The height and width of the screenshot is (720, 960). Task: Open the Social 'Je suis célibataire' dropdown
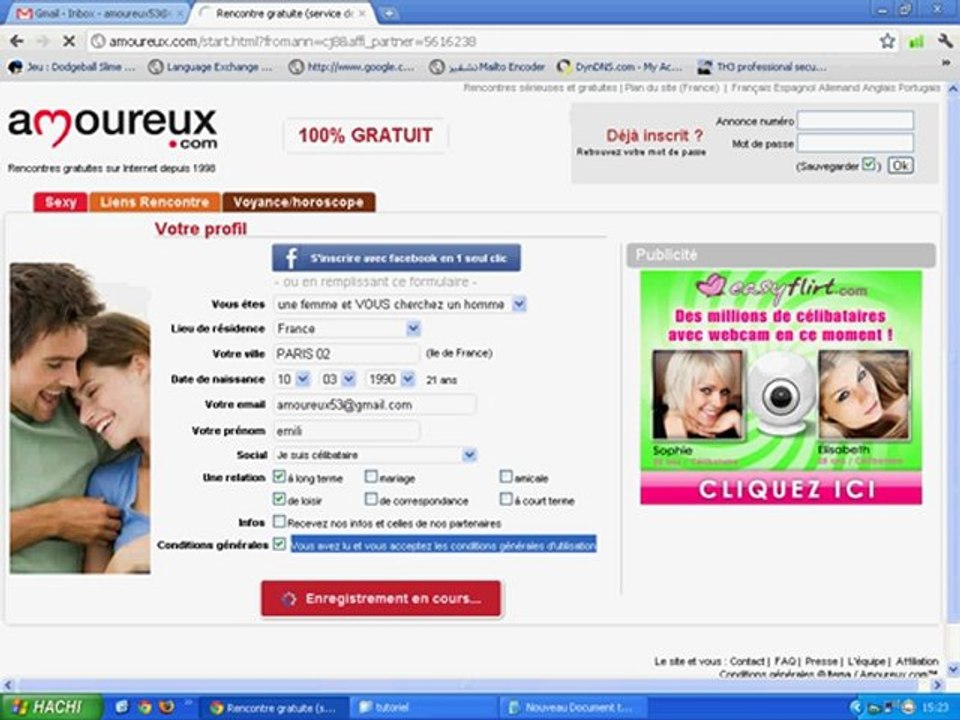375,455
